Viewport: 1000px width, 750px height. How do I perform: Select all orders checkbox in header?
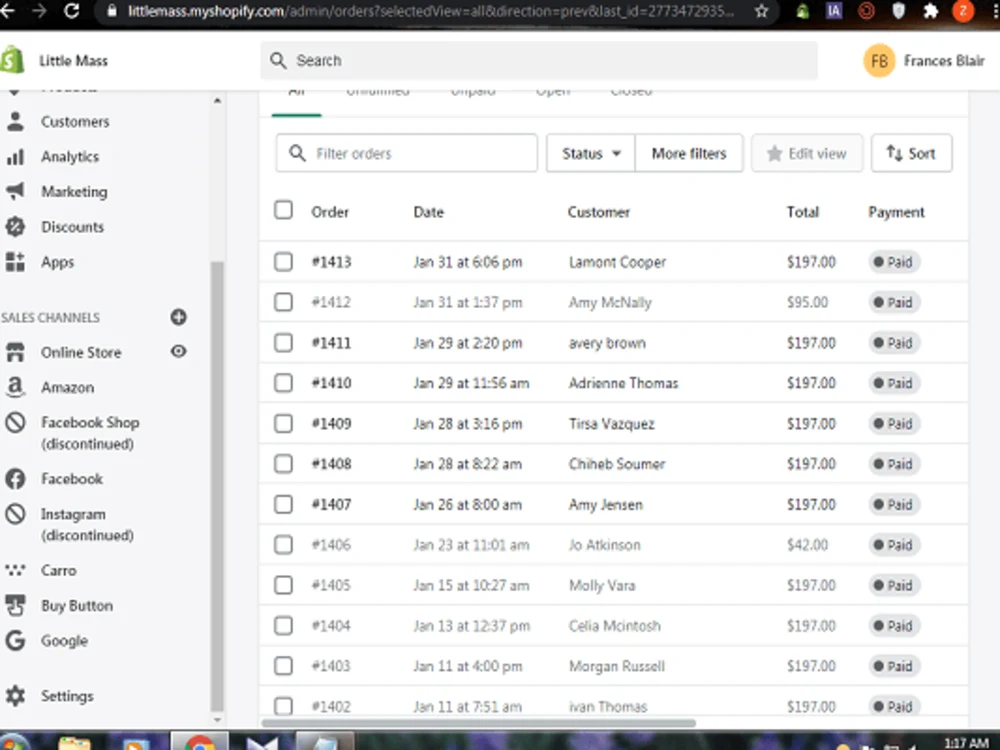coord(283,210)
